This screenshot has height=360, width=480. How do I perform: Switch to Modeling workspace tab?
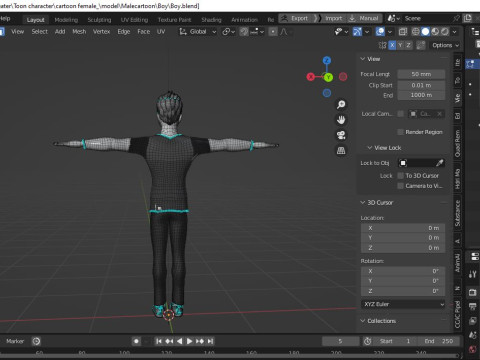point(66,20)
